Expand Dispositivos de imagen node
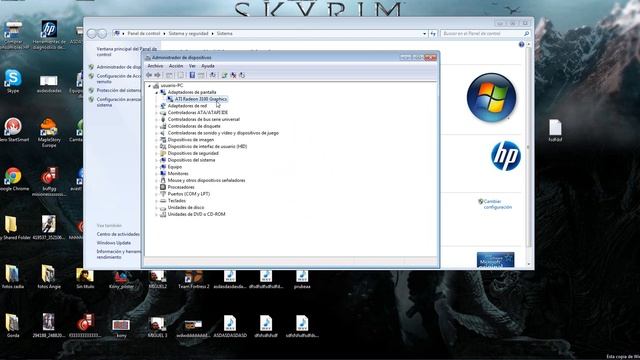 (156, 140)
